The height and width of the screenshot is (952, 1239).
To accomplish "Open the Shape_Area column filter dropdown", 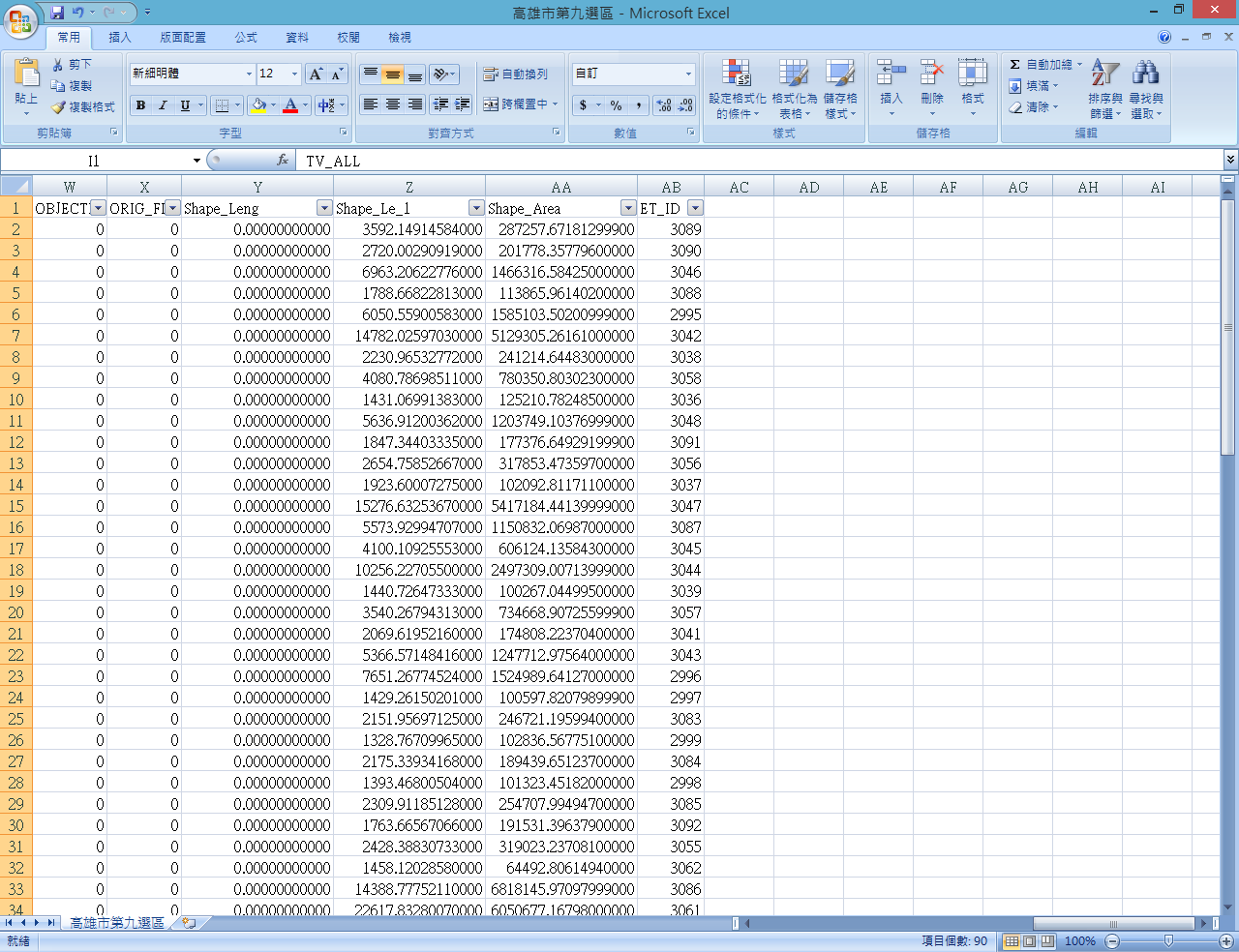I will pyautogui.click(x=628, y=208).
